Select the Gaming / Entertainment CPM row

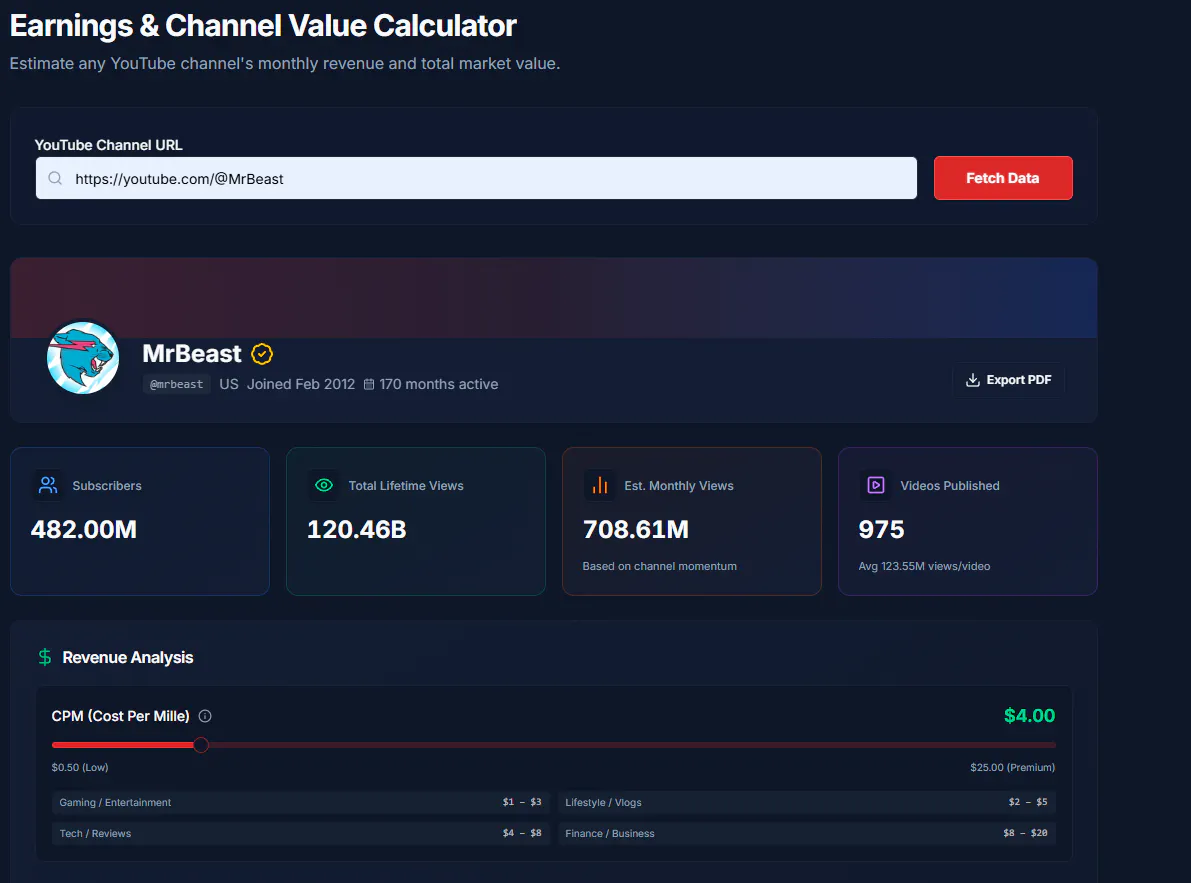[300, 803]
